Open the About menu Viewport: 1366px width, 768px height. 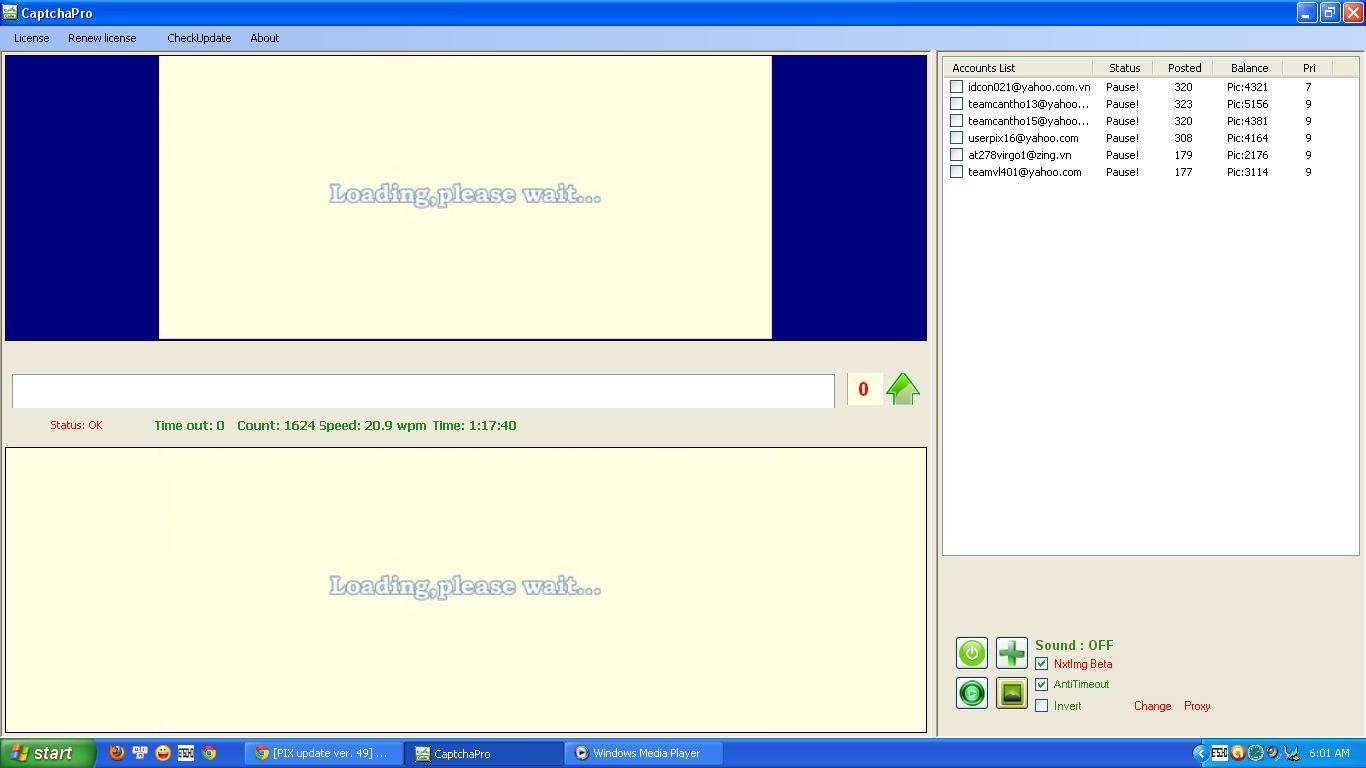265,38
